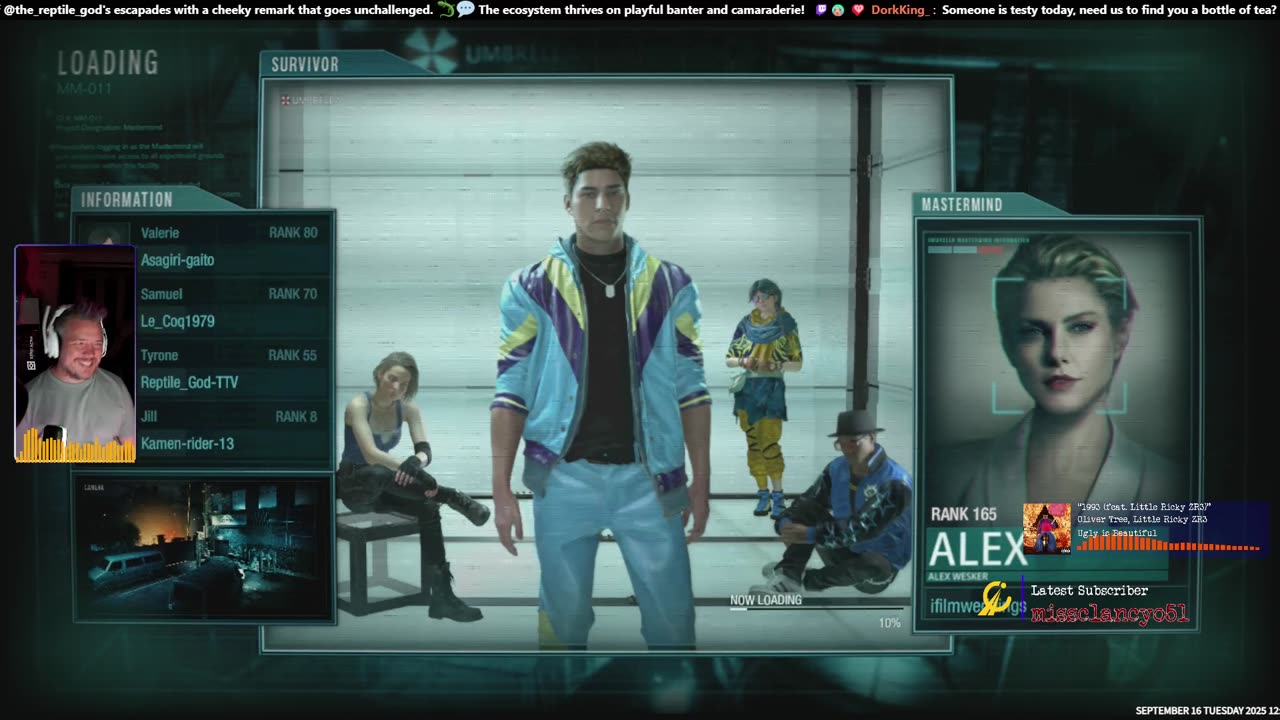
Task: Click the heart badge next to DorkKing_
Action: pyautogui.click(x=858, y=10)
